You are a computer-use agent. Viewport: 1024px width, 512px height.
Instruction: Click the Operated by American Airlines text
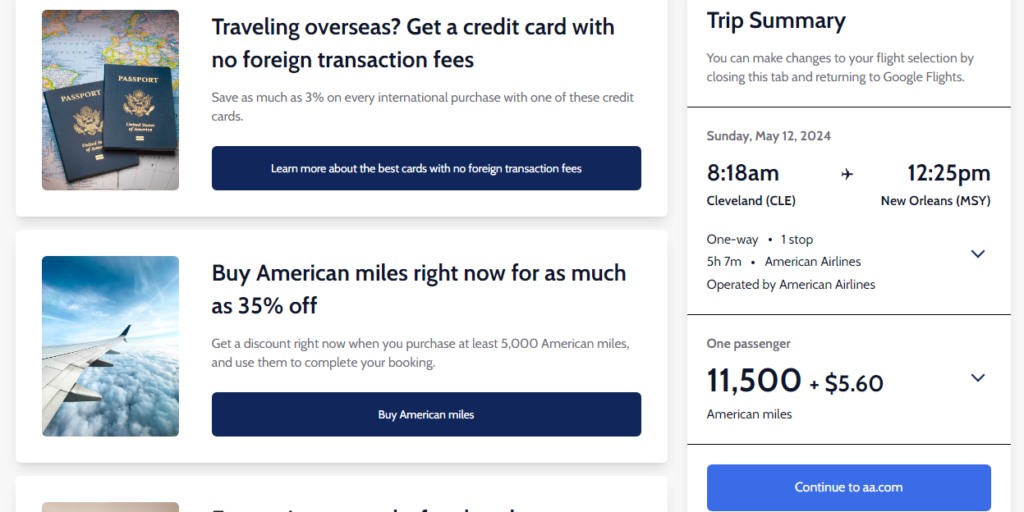790,285
